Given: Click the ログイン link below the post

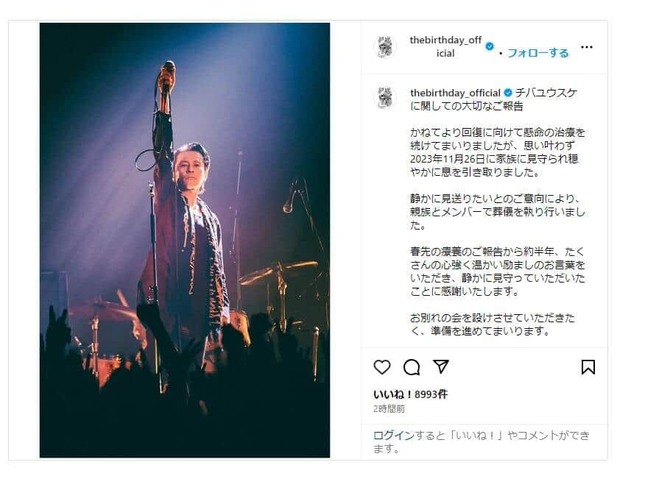Looking at the screenshot, I should point(394,435).
